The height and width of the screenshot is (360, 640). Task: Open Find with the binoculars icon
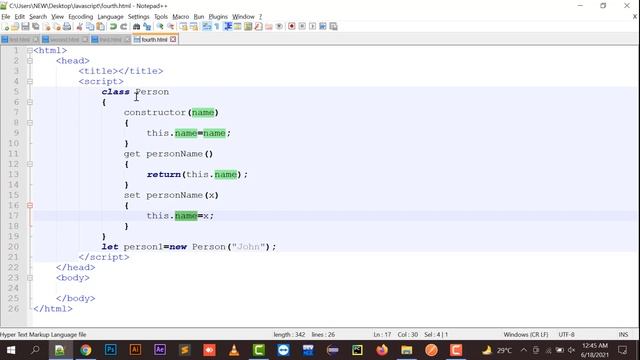pos(136,27)
